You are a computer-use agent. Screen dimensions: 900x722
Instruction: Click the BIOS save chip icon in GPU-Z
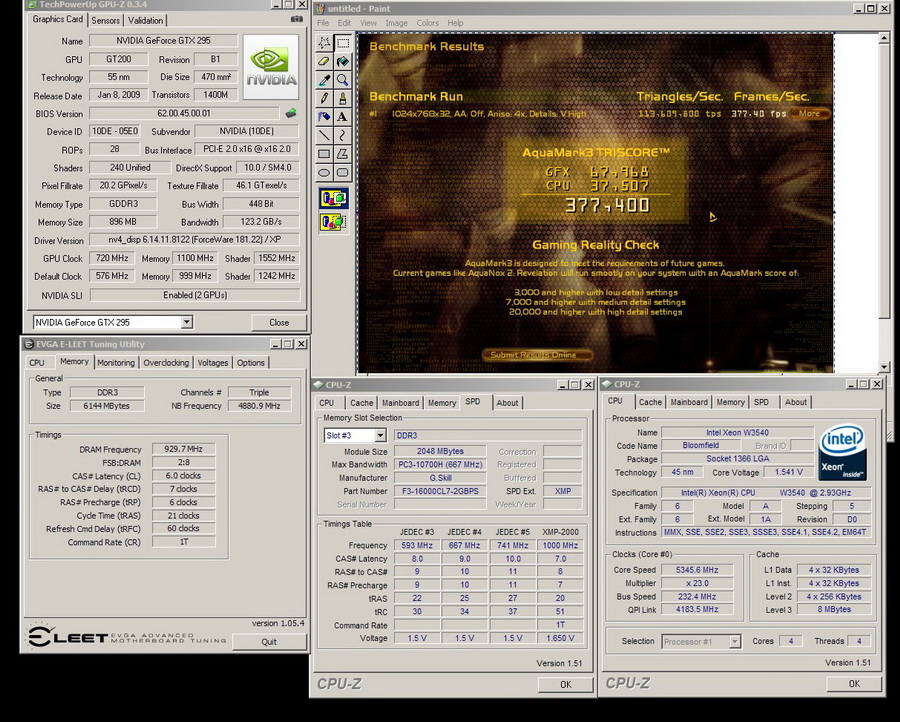click(x=291, y=113)
